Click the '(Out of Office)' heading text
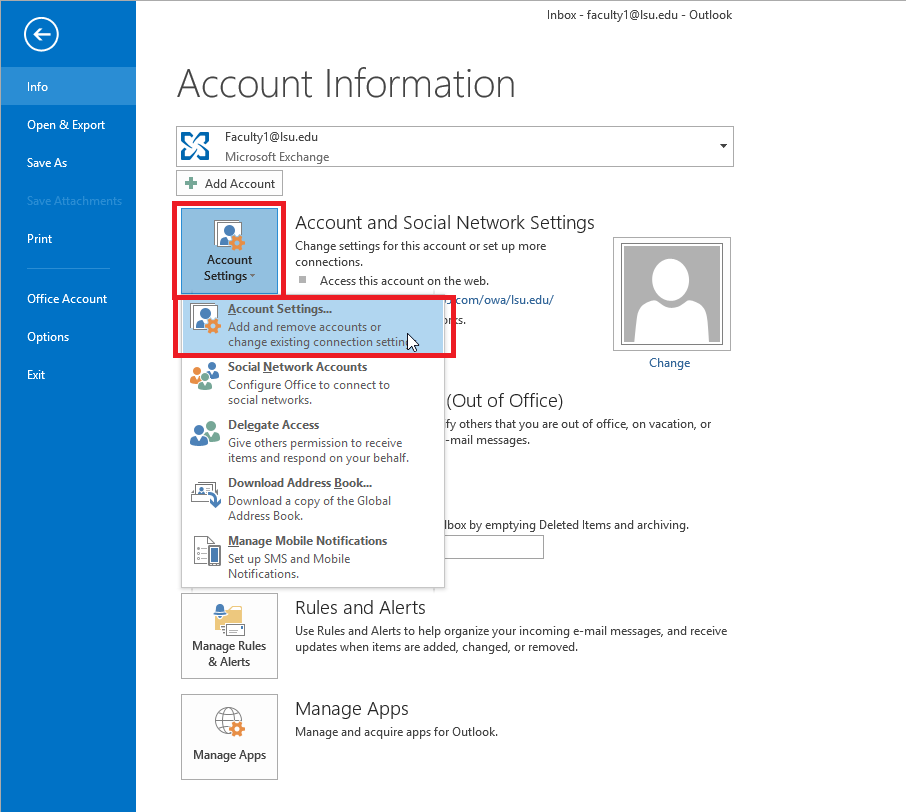 tap(505, 401)
